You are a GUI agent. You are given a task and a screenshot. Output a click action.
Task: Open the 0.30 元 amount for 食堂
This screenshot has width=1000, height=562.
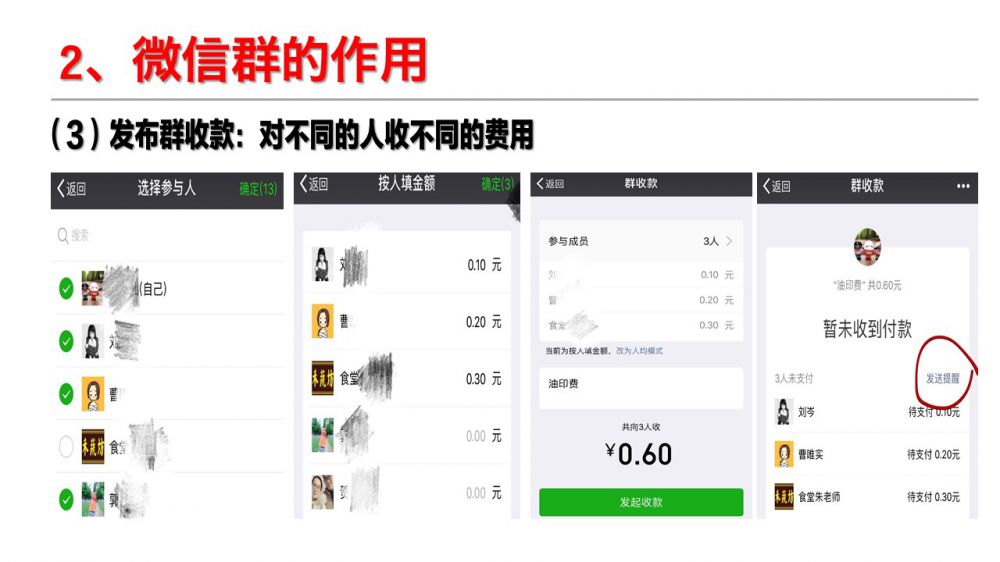click(484, 379)
